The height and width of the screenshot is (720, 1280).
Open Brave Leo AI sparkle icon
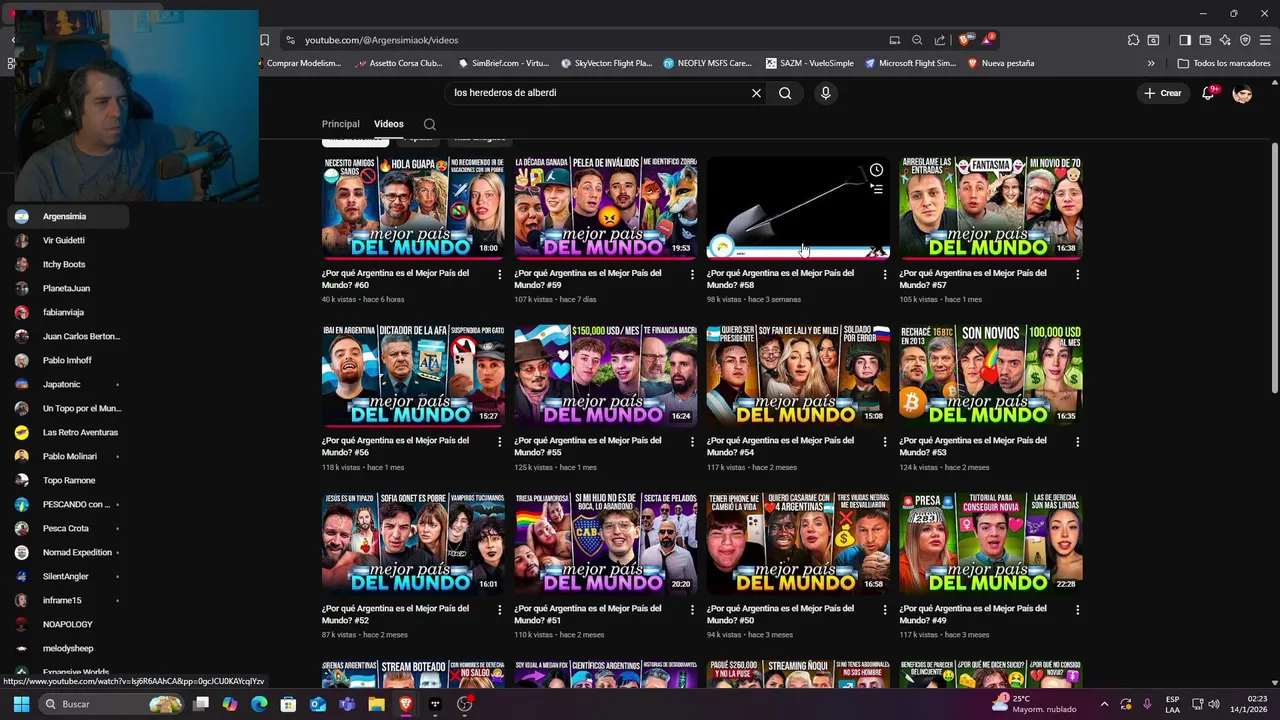pyautogui.click(x=1225, y=40)
